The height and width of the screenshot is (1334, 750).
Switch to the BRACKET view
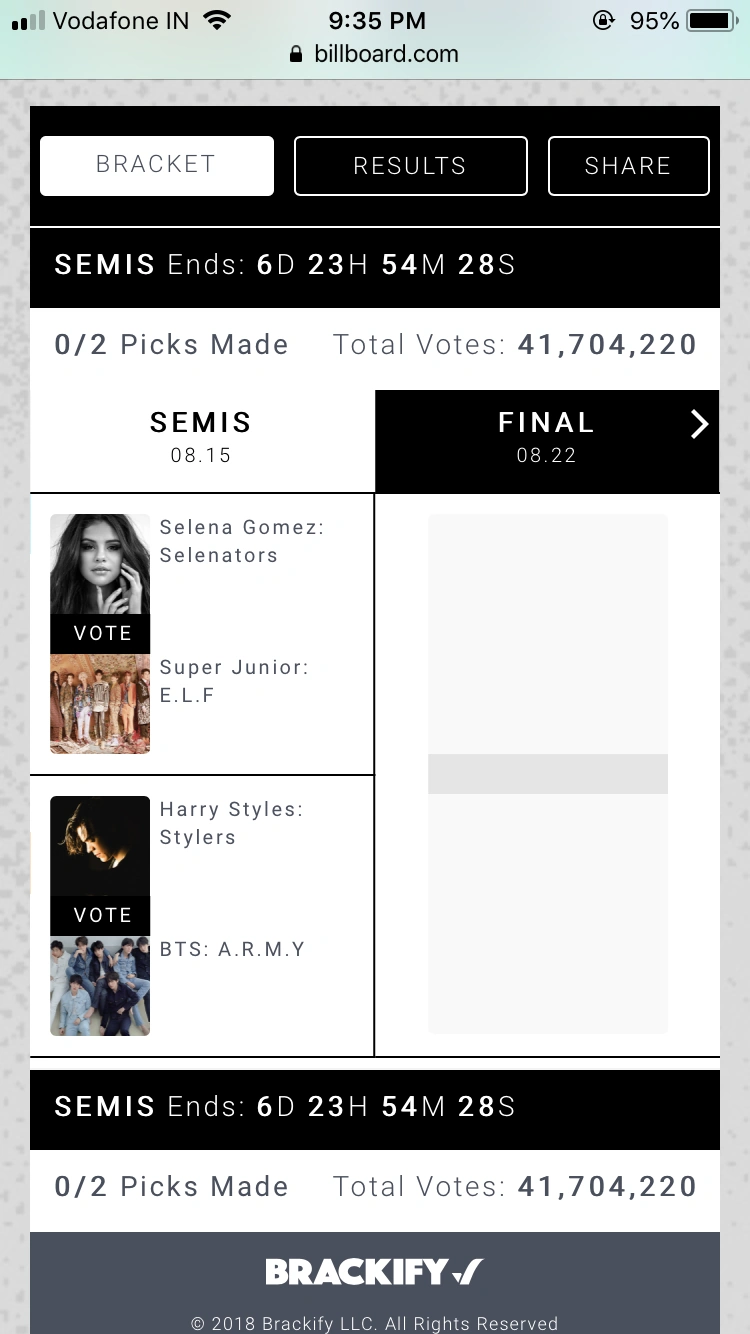coord(157,165)
